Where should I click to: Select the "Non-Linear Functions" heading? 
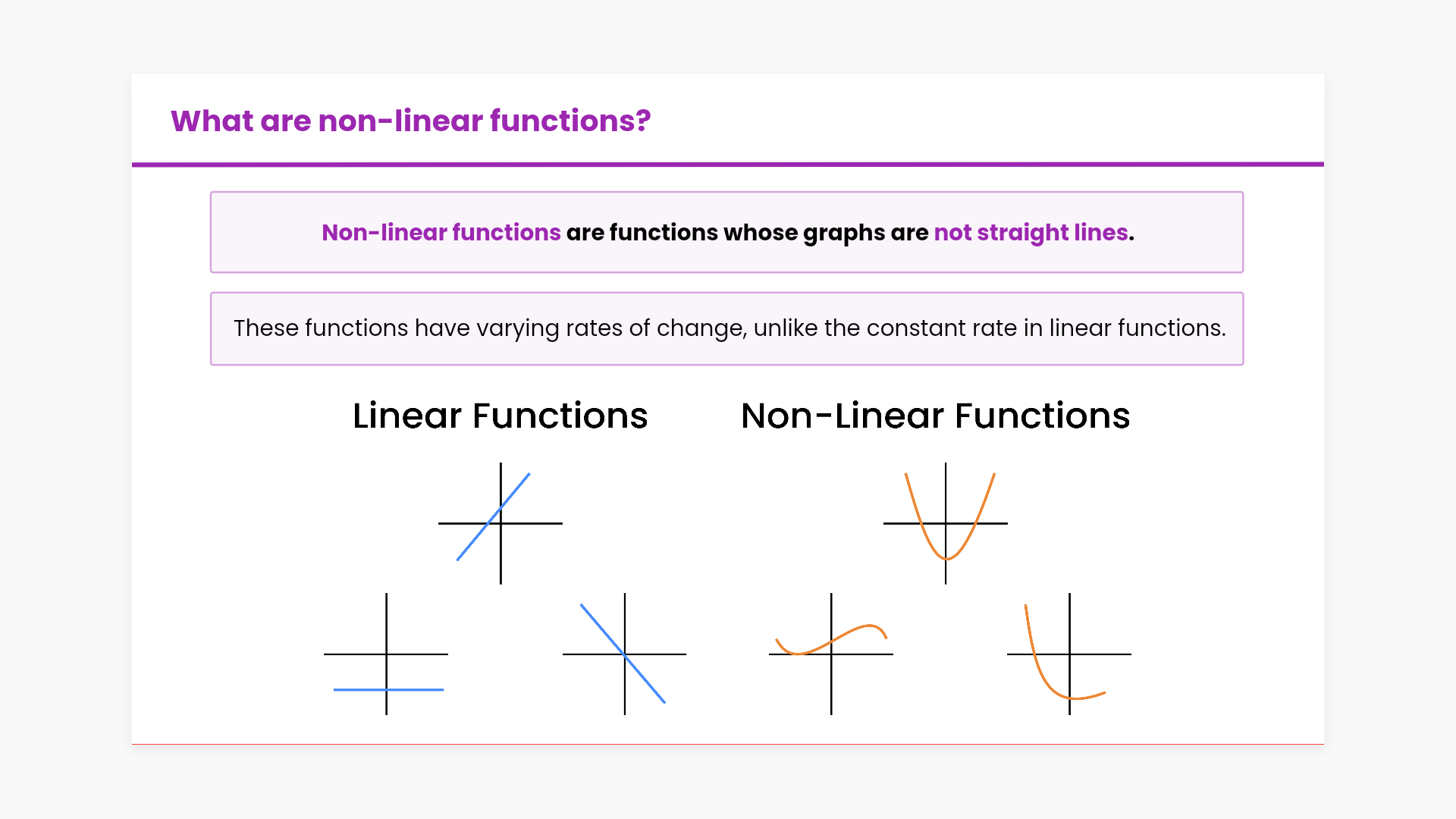(935, 416)
